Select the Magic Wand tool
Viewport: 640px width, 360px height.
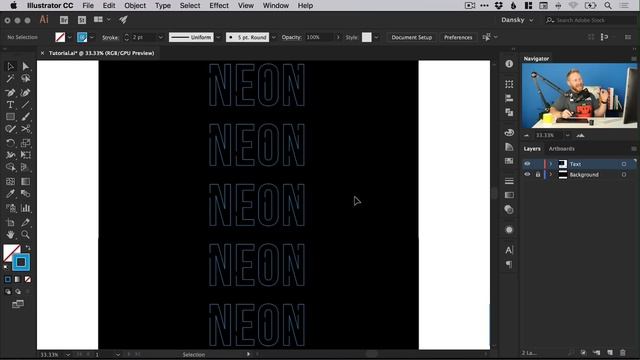pyautogui.click(x=11, y=78)
